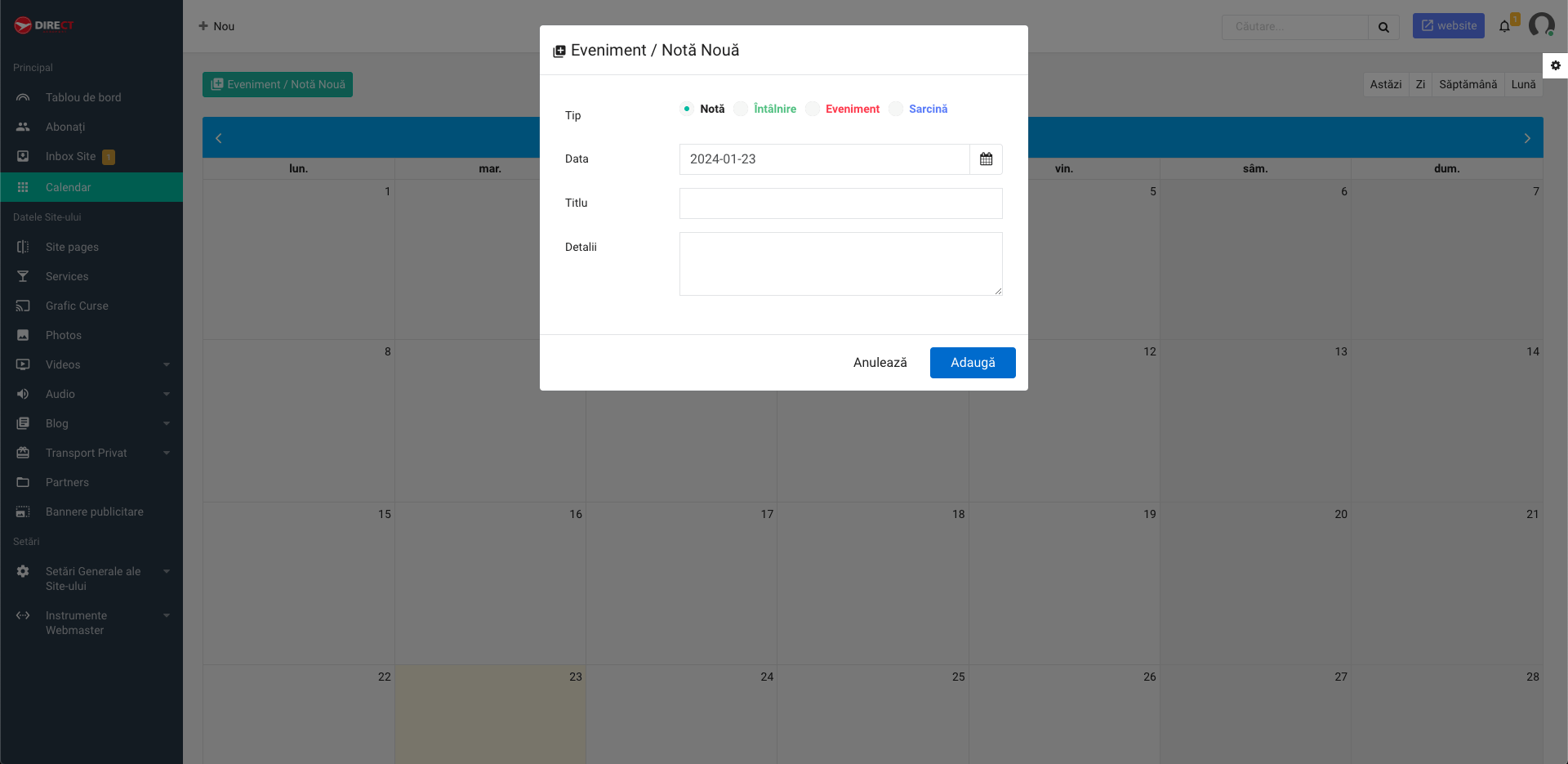1568x764 pixels.
Task: Select the Notă radio option
Action: [687, 109]
